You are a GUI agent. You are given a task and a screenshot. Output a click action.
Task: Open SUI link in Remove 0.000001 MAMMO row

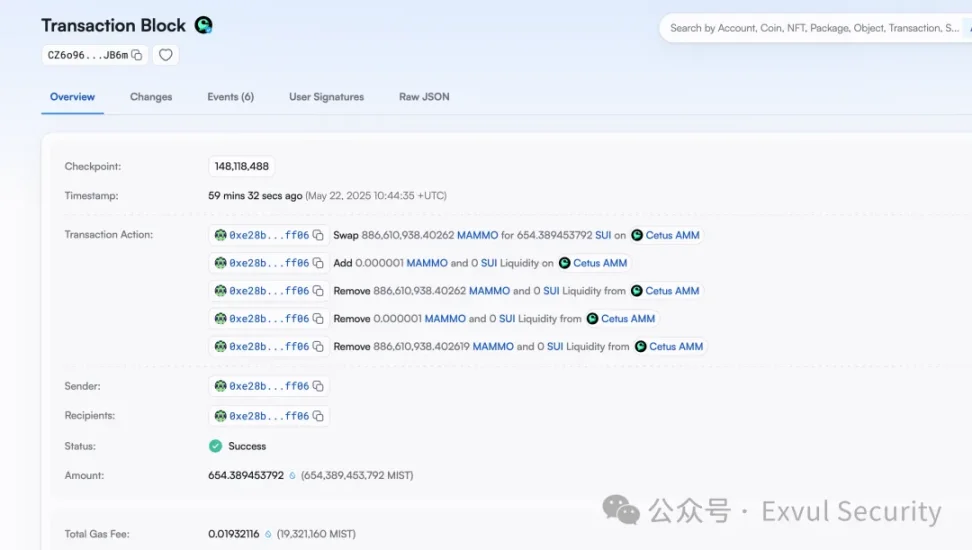pos(507,319)
